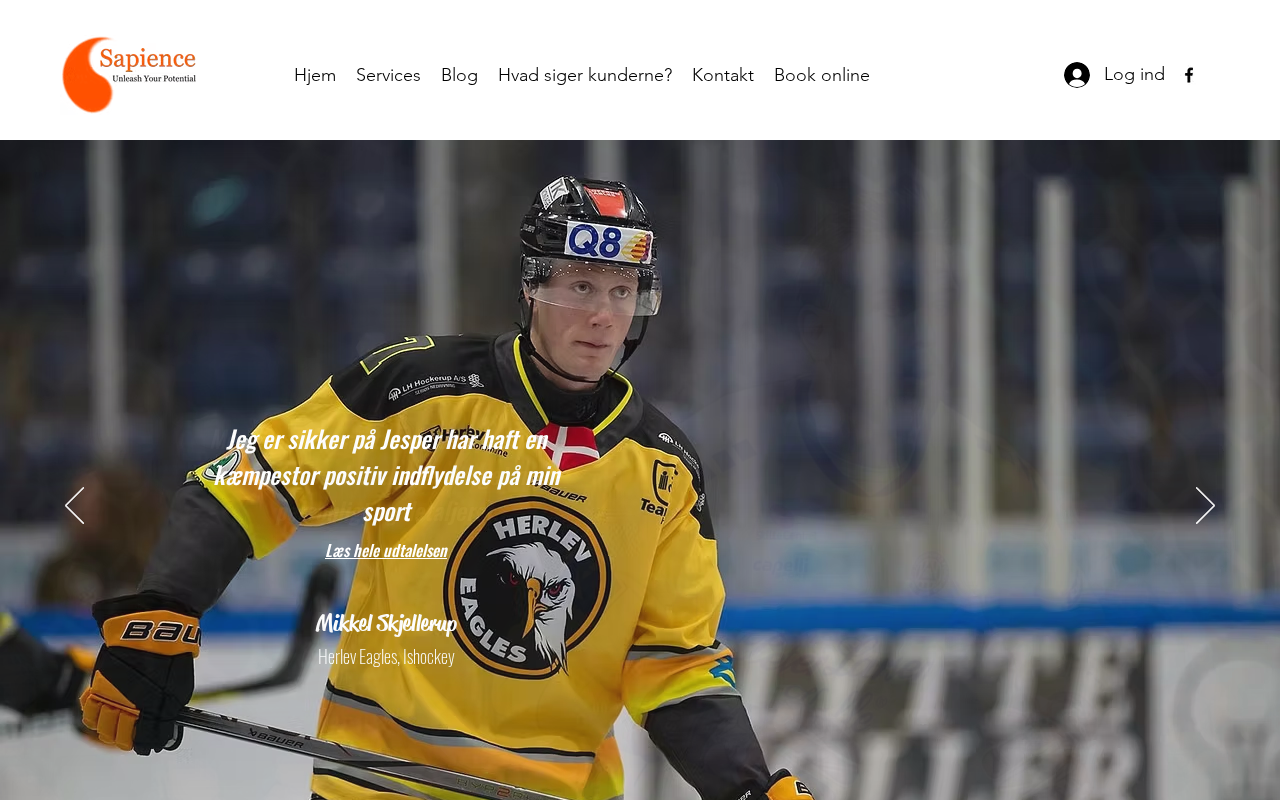1280x800 pixels.
Task: Click the testimonial quote heading
Action: pyautogui.click(x=387, y=475)
